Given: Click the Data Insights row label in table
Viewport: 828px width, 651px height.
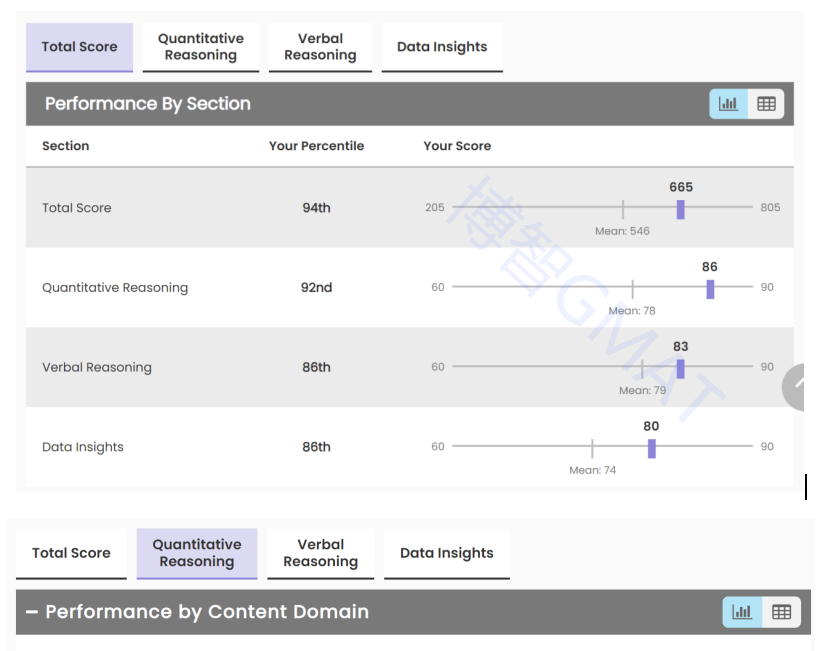Looking at the screenshot, I should 83,447.
